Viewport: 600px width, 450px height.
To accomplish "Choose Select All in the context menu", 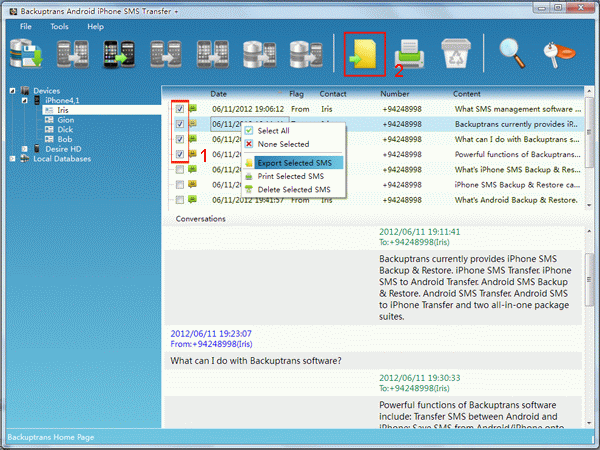I will point(294,131).
